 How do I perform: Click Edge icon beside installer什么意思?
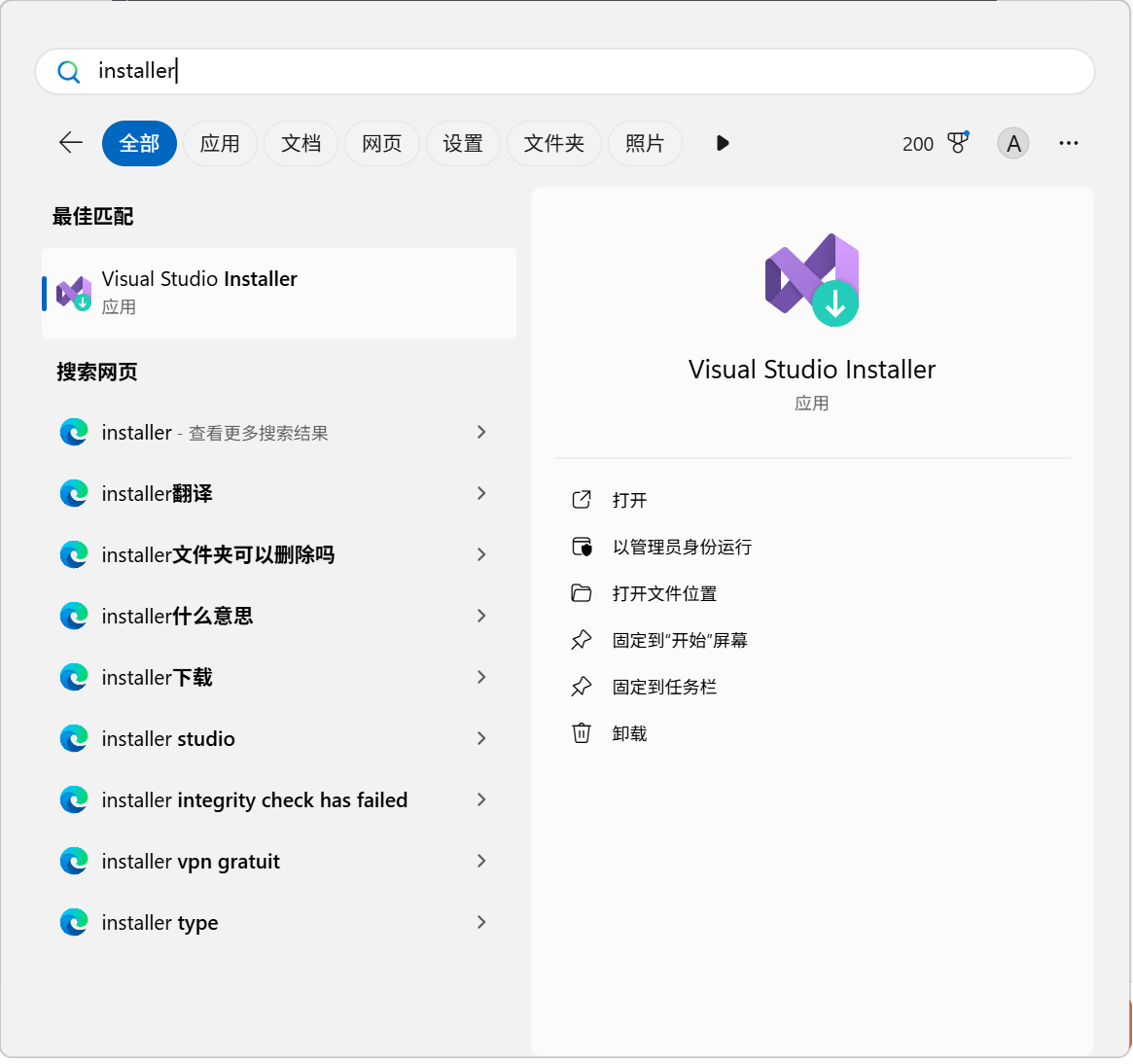[74, 616]
